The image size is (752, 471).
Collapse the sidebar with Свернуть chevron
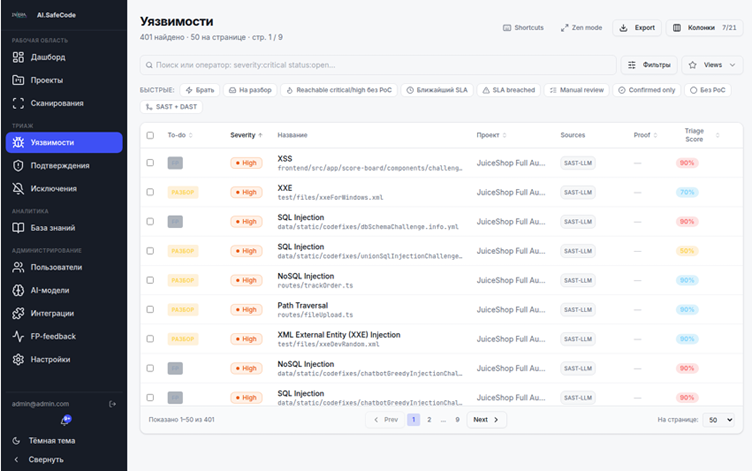(16, 459)
